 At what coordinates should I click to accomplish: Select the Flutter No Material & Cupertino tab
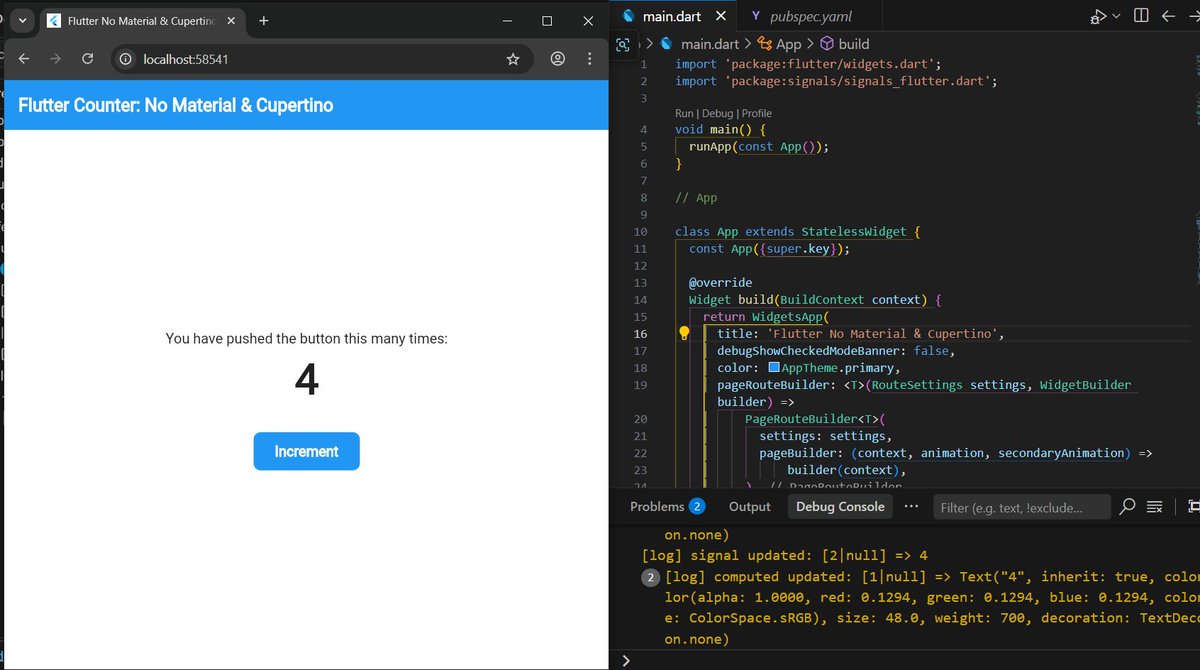140,21
